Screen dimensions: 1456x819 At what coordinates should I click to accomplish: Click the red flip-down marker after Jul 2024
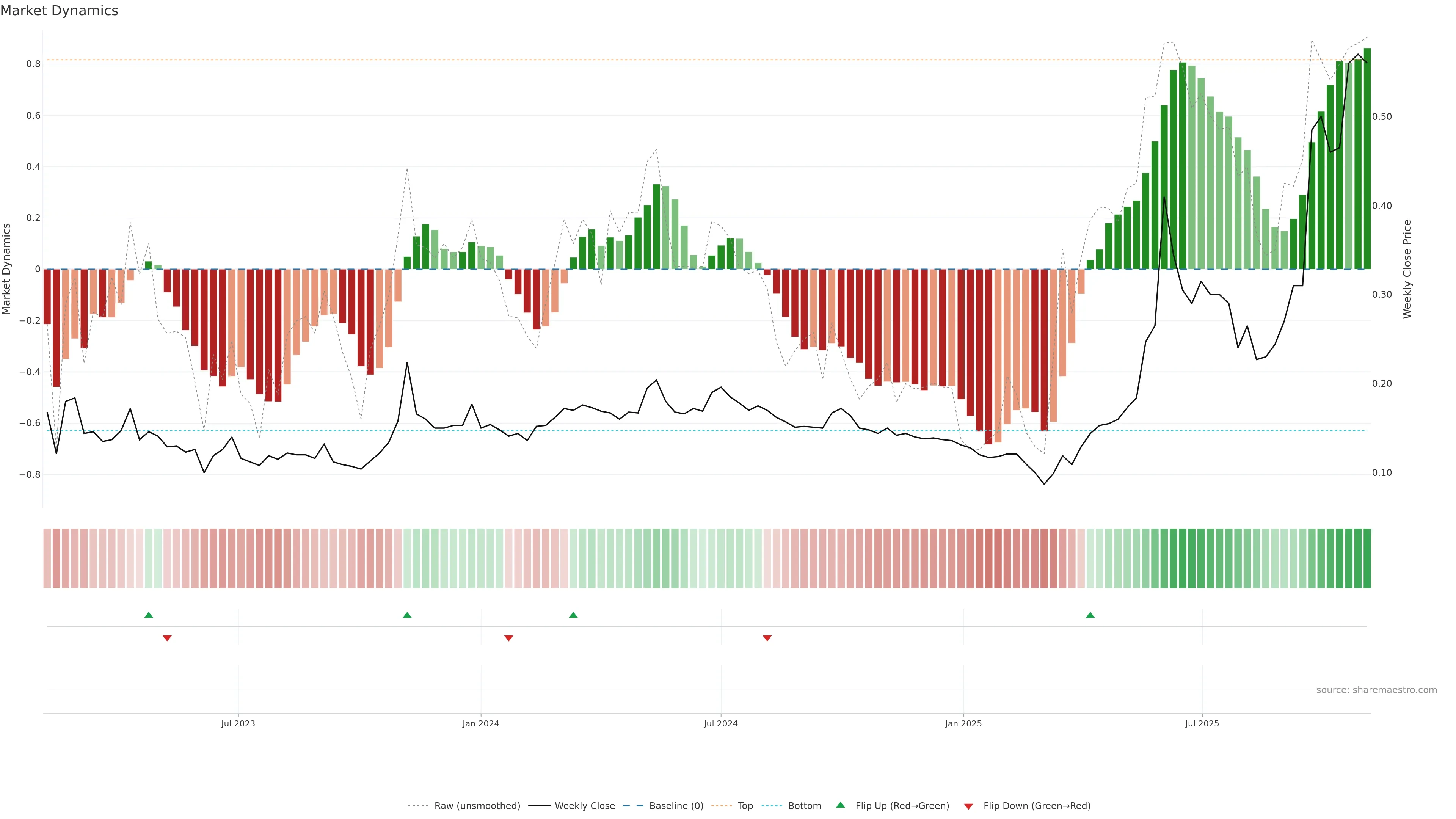pos(767,638)
